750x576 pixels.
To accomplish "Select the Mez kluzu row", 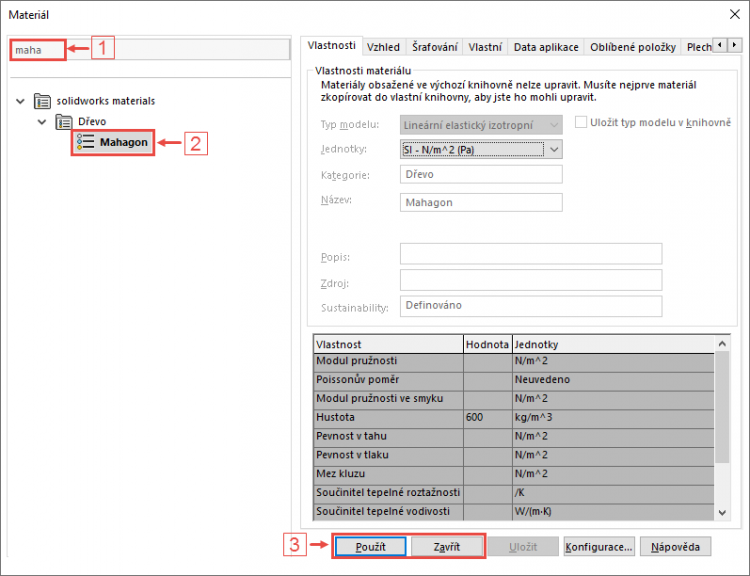I will click(x=514, y=474).
